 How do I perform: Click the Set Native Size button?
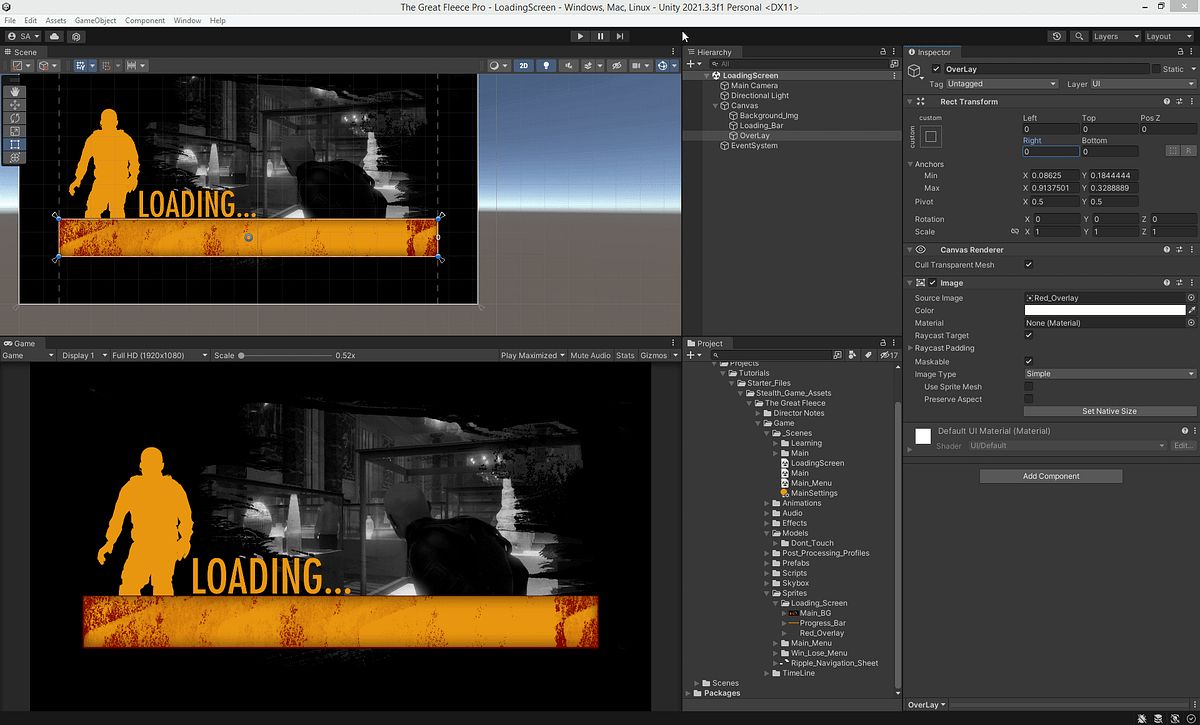1109,411
